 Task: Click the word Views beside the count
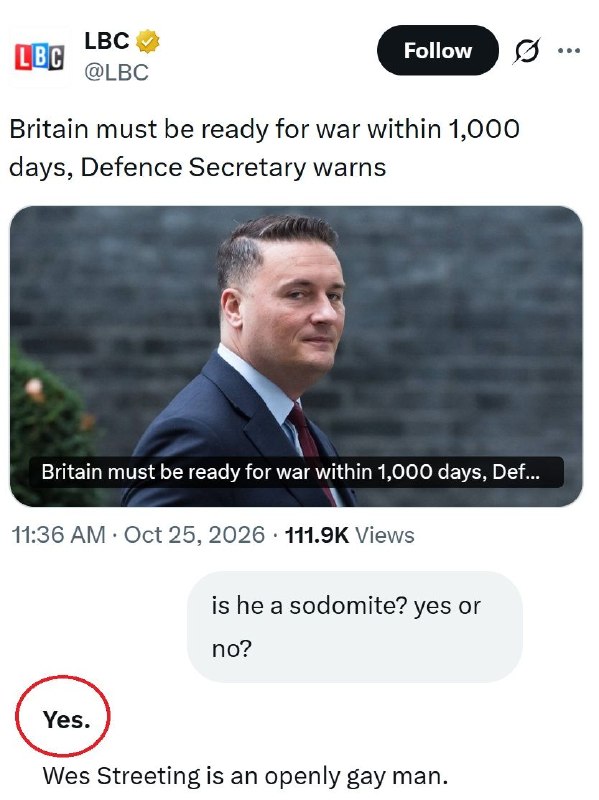tap(385, 535)
